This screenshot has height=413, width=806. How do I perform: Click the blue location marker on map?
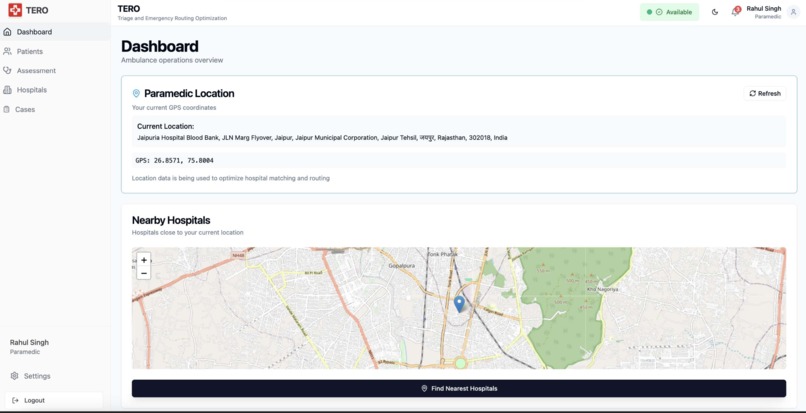point(460,304)
